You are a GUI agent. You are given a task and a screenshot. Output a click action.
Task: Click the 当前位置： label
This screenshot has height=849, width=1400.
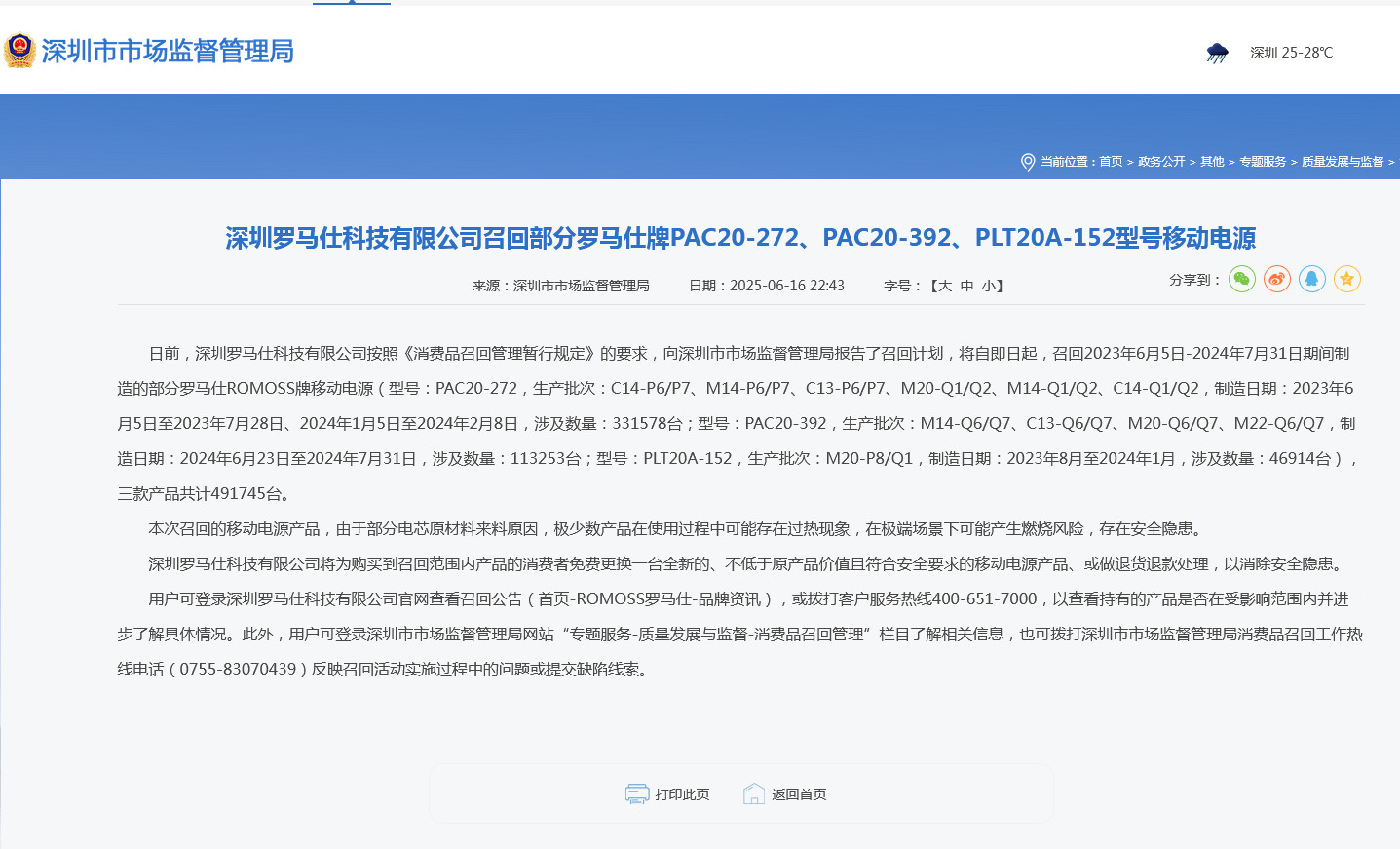tap(1069, 162)
